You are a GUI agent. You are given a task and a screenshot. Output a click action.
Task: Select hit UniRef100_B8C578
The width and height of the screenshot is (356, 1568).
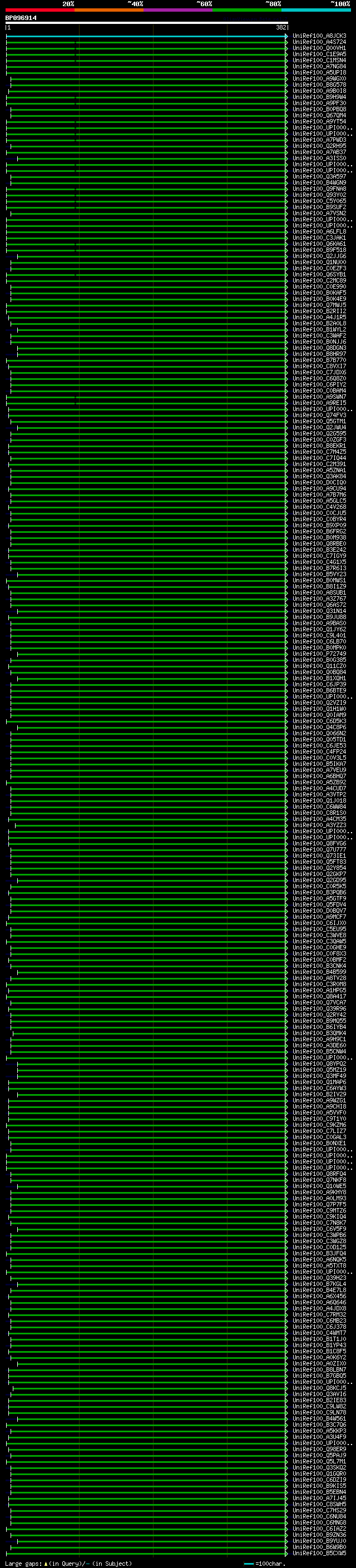point(319,85)
